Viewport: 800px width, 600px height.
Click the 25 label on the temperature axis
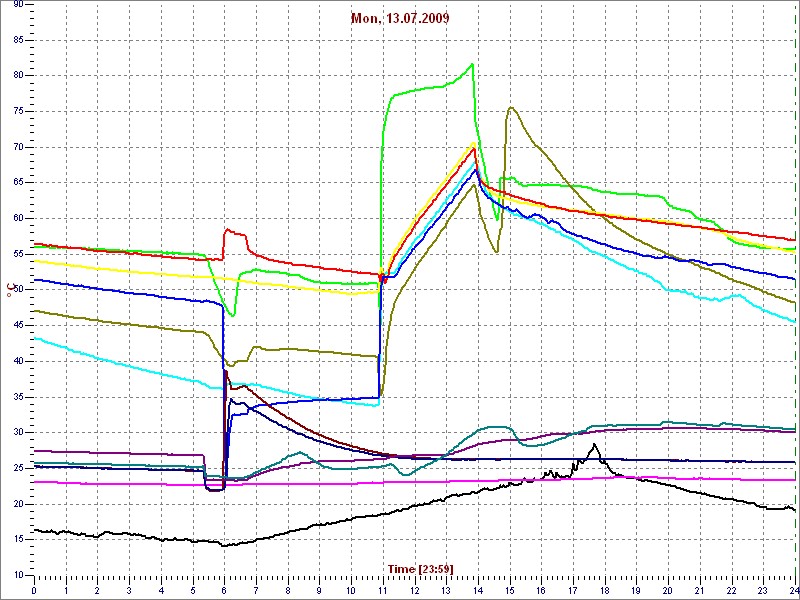(17, 468)
